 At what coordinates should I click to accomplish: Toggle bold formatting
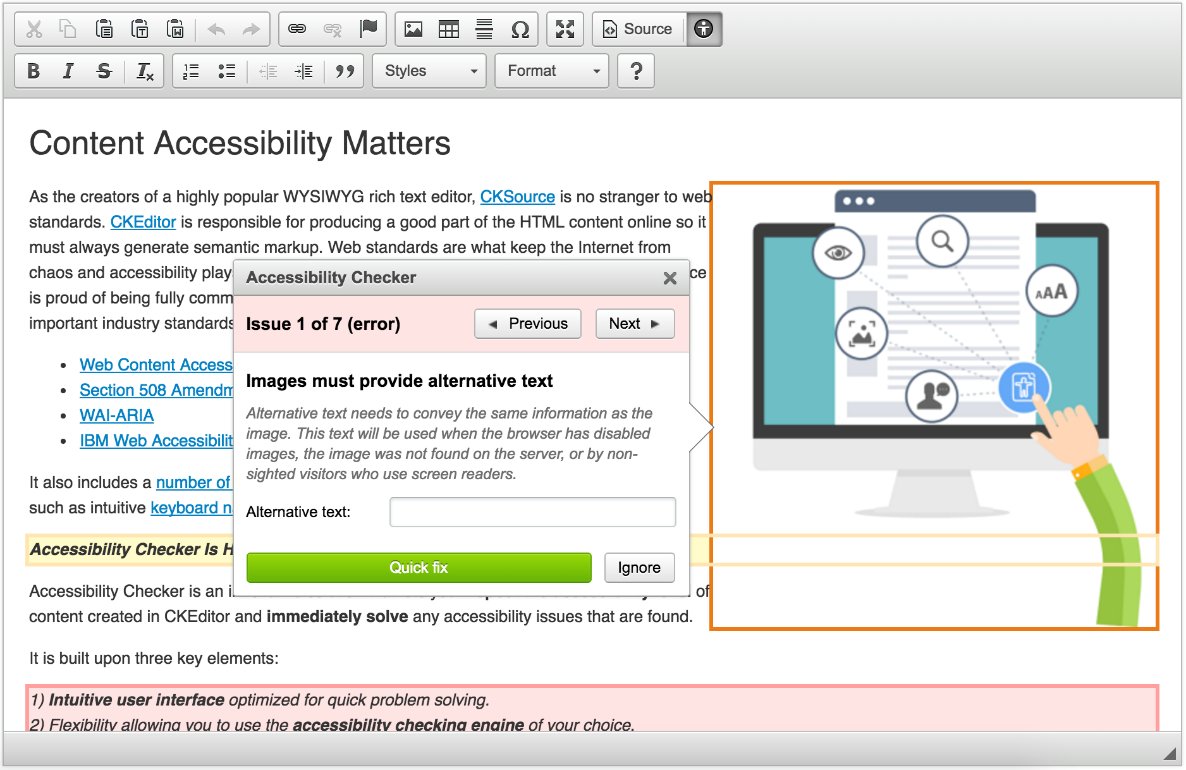(x=33, y=70)
